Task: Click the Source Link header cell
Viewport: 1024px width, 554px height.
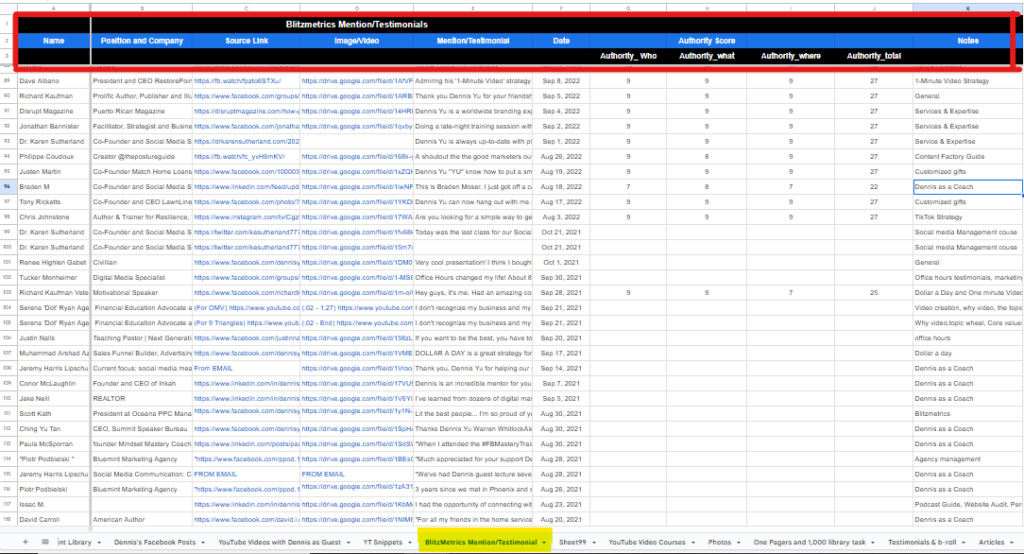Action: pyautogui.click(x=247, y=41)
